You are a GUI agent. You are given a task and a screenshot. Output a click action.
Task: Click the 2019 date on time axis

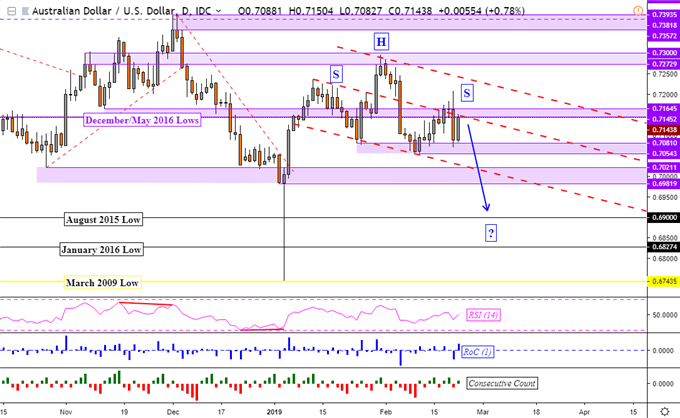tap(274, 411)
